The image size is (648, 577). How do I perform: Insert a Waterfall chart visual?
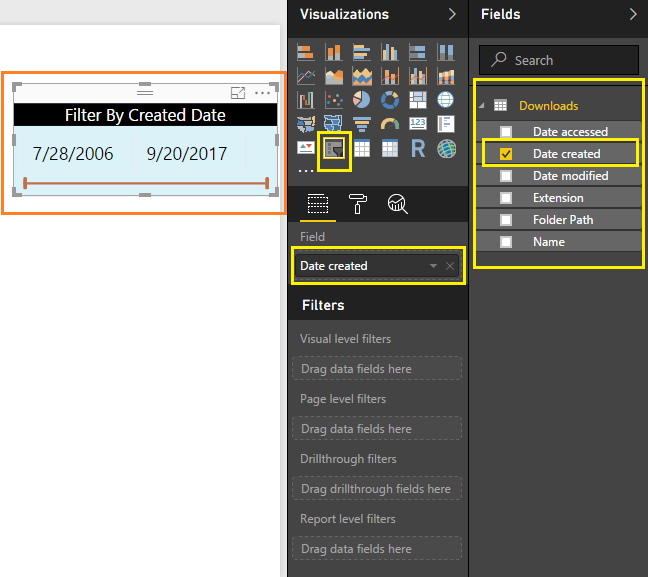[306, 100]
